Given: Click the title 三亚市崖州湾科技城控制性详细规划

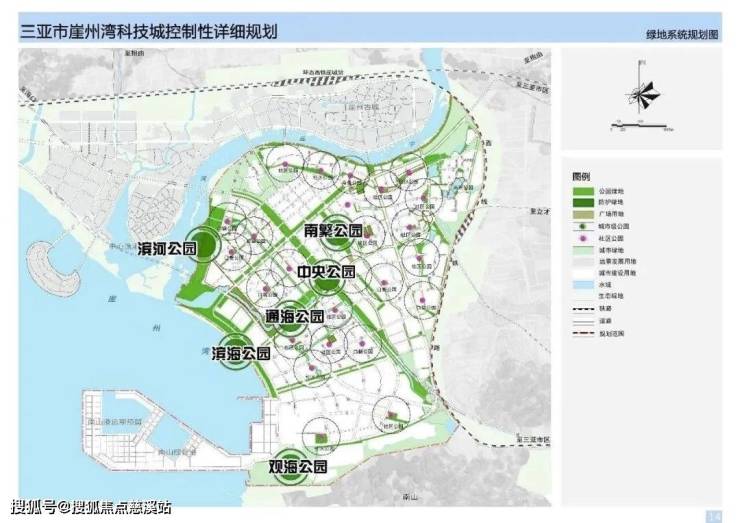Looking at the screenshot, I should point(149,31).
